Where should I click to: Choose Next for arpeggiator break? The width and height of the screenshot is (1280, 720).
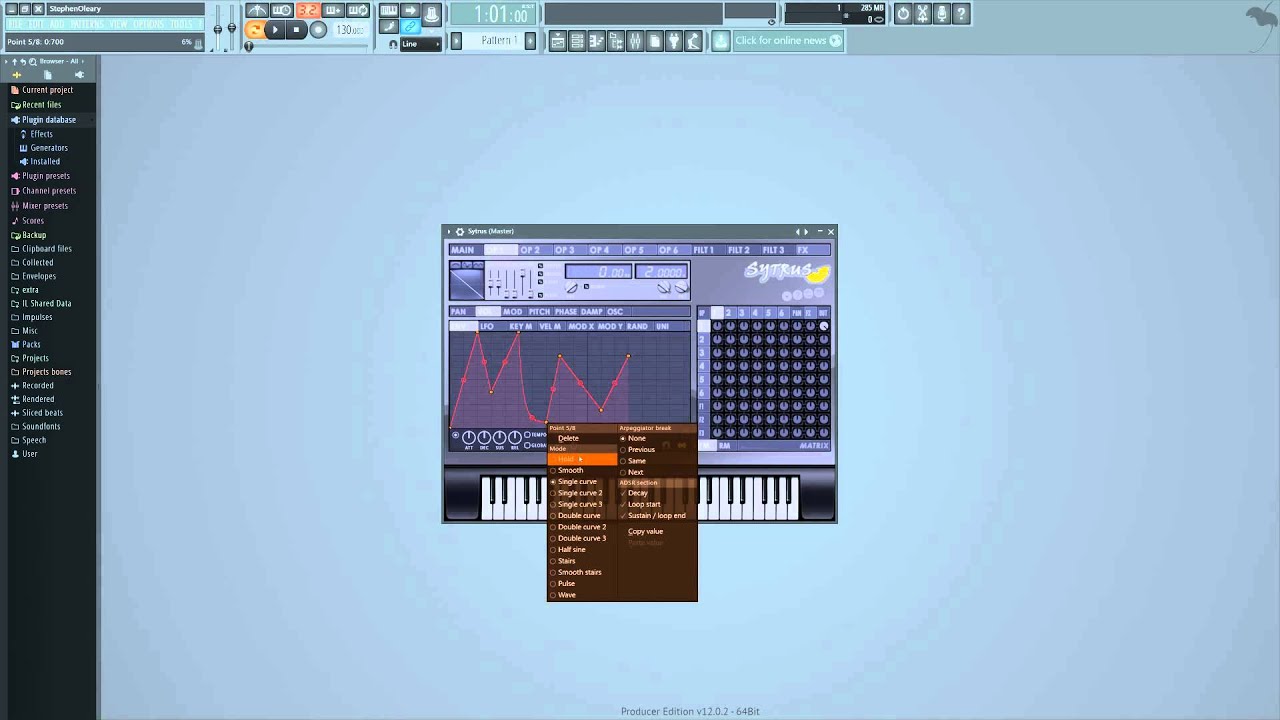click(x=657, y=472)
